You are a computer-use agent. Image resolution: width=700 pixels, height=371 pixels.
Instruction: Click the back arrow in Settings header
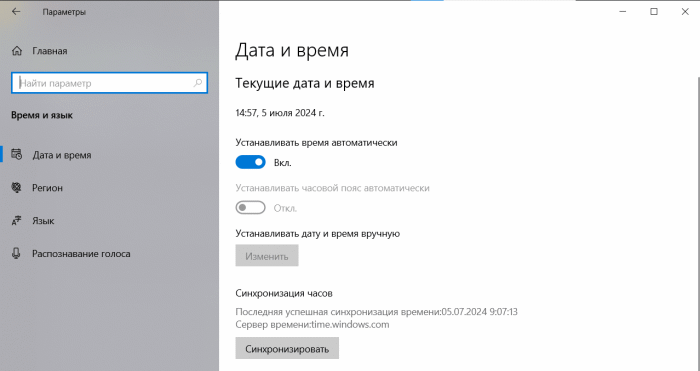coord(16,12)
